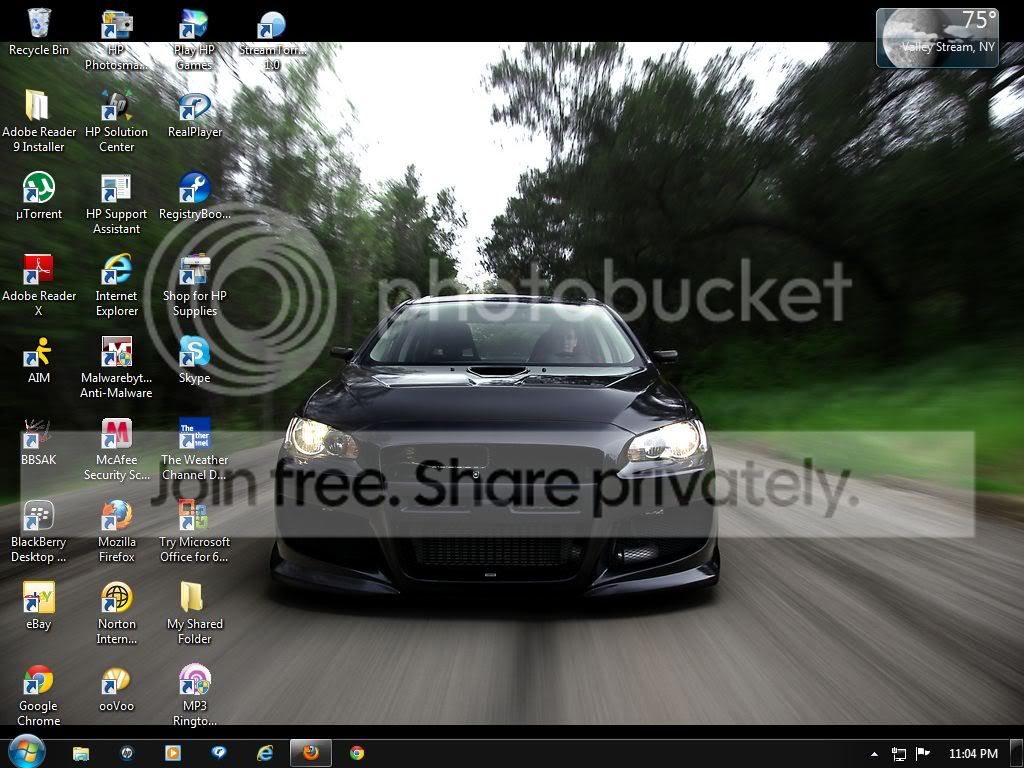Launch Internet Explorer from the taskbar
Viewport: 1024px width, 768px height.
(264, 753)
